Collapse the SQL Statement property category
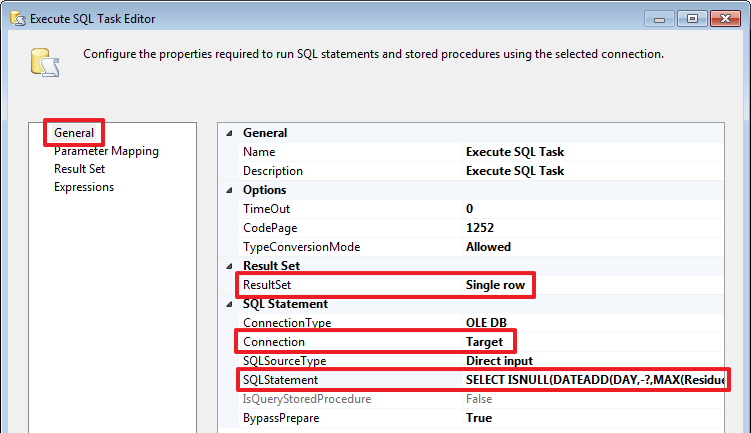 click(229, 304)
